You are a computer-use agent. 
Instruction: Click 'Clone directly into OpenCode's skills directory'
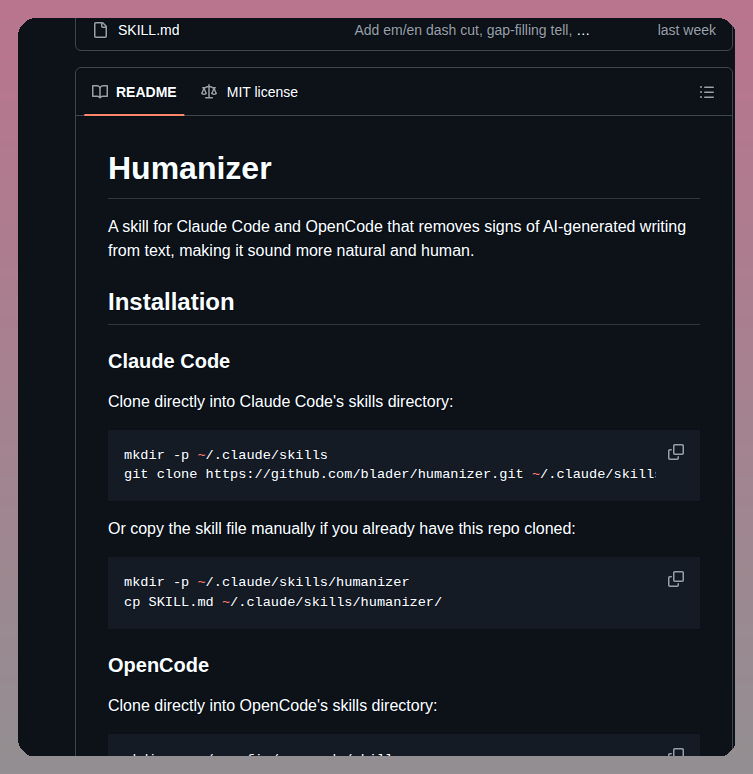coord(273,705)
